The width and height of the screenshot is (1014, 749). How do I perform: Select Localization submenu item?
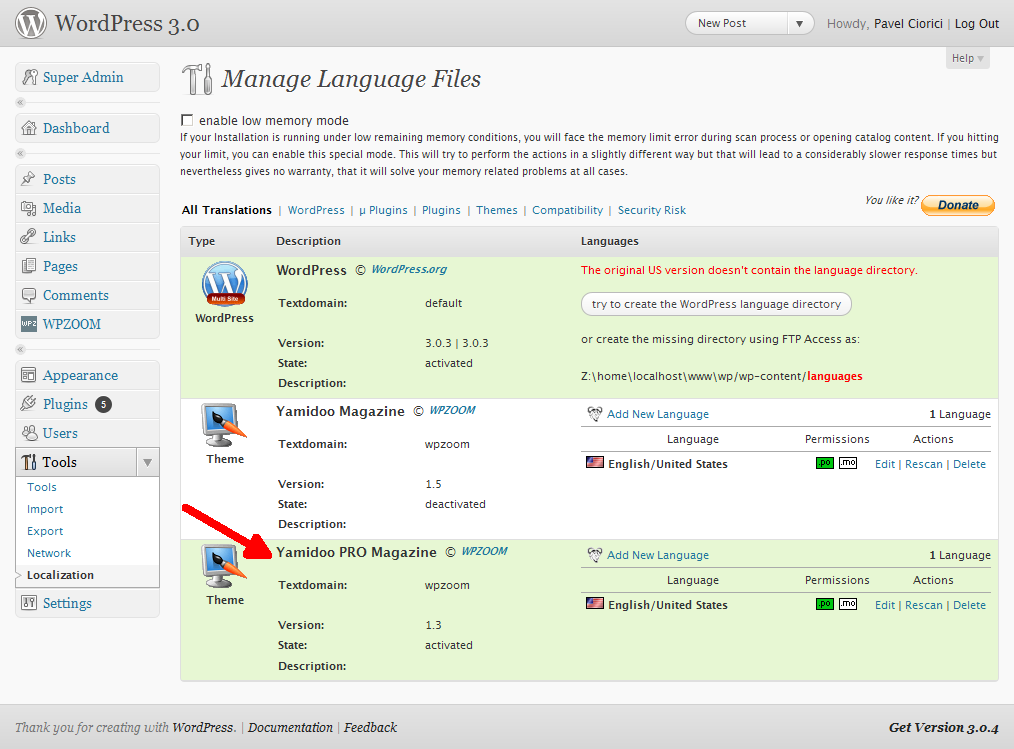coord(60,575)
